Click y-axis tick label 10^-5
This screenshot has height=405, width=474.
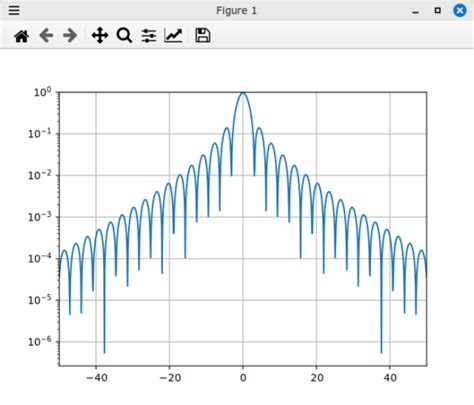(40, 300)
